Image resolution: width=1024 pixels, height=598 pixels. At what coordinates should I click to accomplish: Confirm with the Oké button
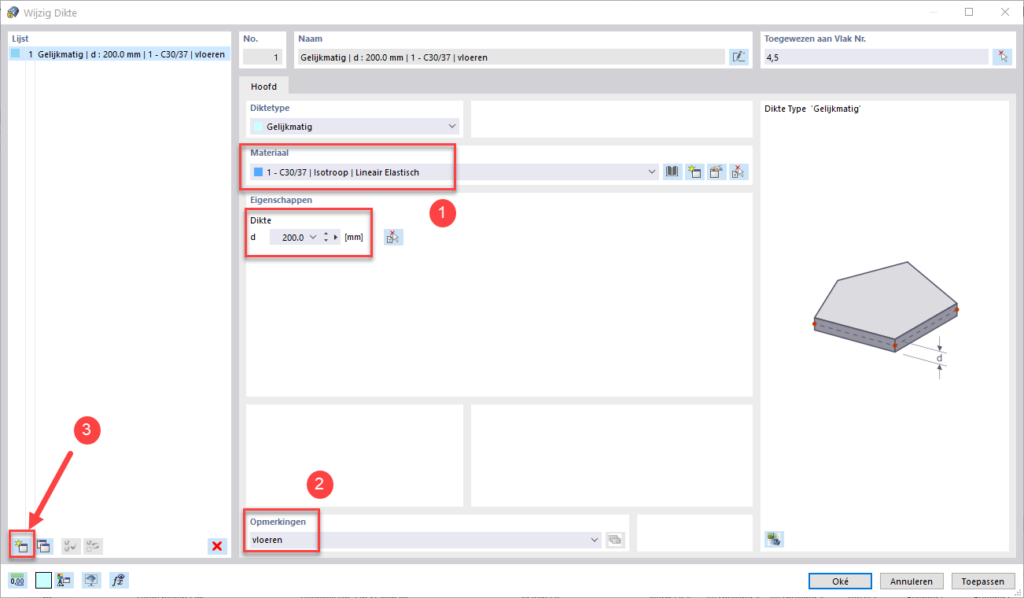pos(840,580)
